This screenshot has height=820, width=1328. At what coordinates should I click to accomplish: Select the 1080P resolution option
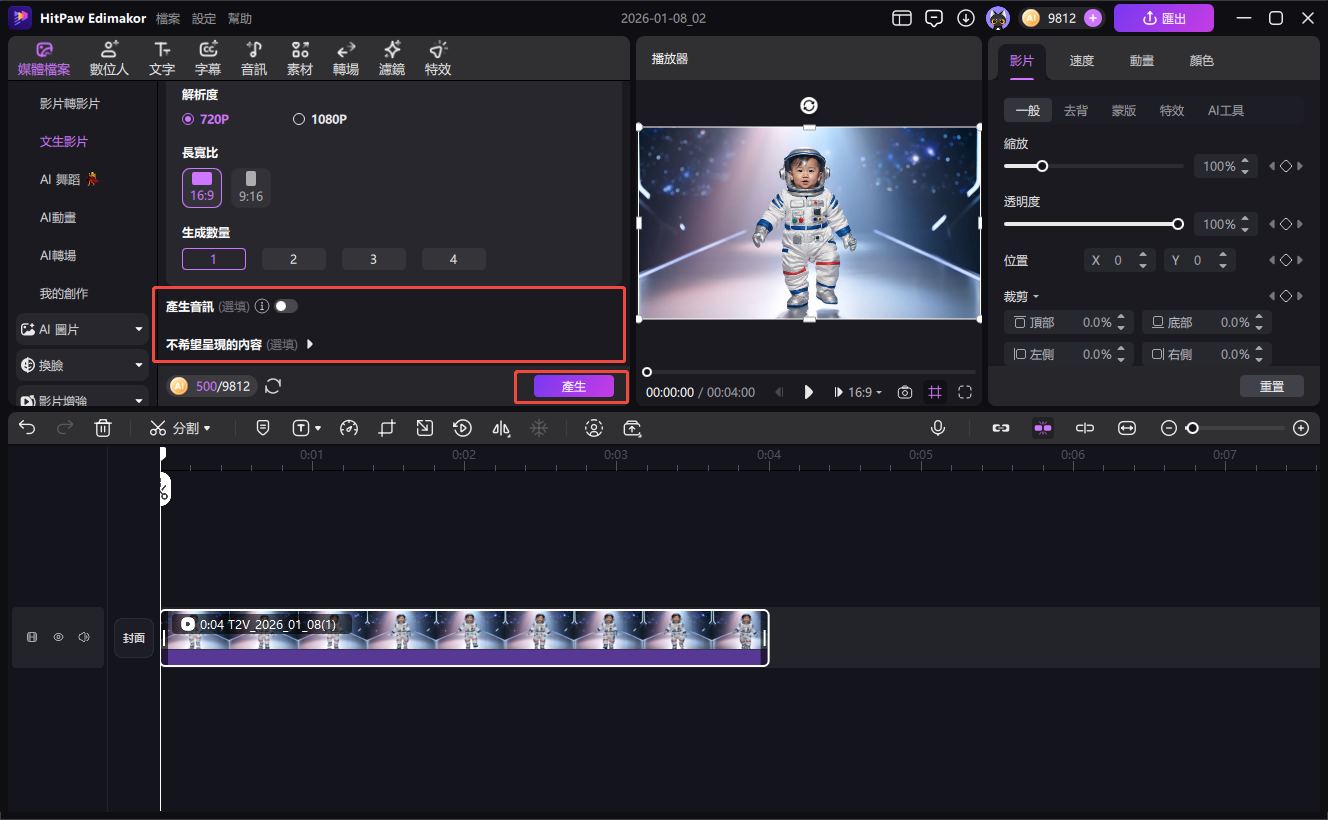299,119
